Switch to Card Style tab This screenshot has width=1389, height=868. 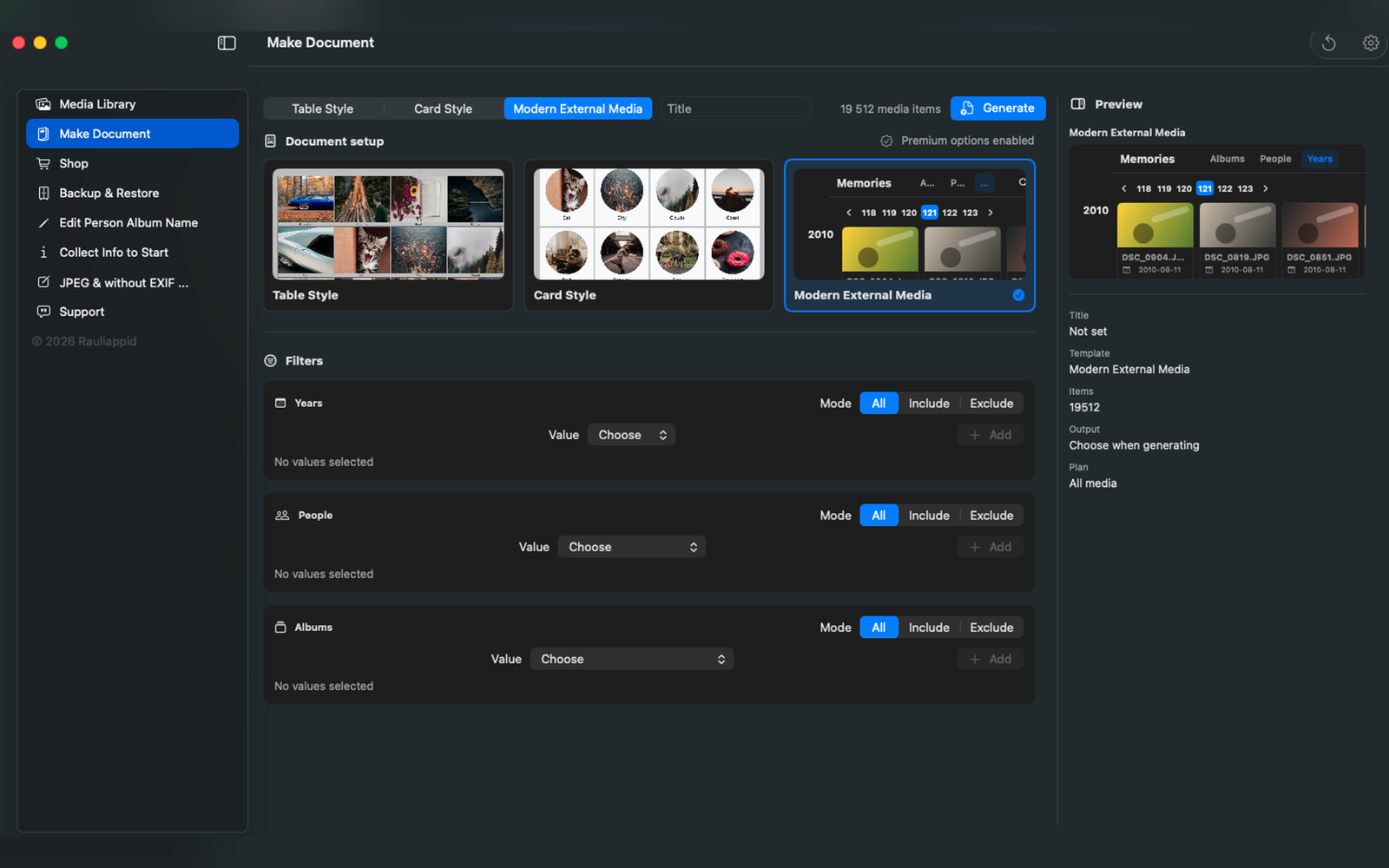443,108
